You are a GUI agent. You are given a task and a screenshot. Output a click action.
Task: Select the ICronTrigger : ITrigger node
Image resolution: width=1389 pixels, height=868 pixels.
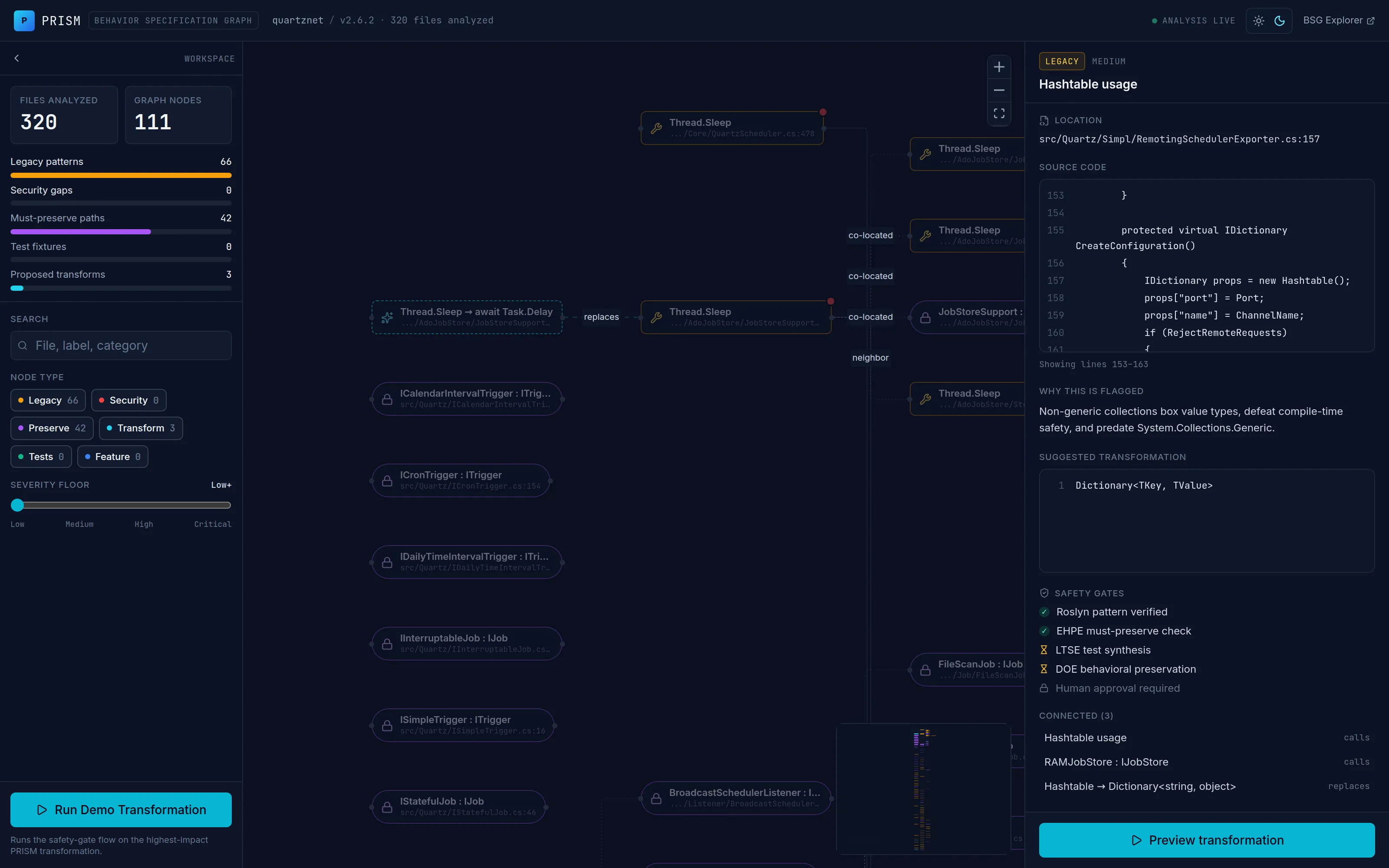pos(461,480)
